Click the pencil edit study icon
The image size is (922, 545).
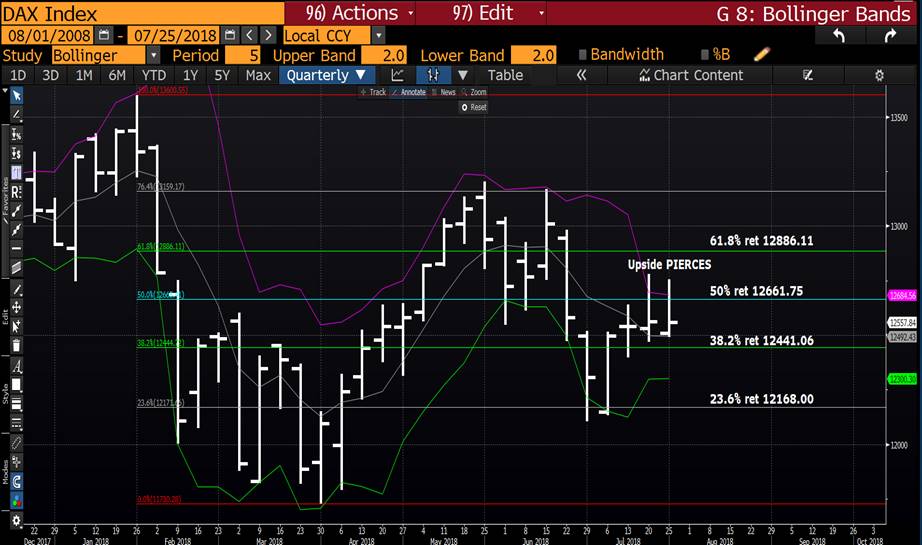pyautogui.click(x=761, y=55)
